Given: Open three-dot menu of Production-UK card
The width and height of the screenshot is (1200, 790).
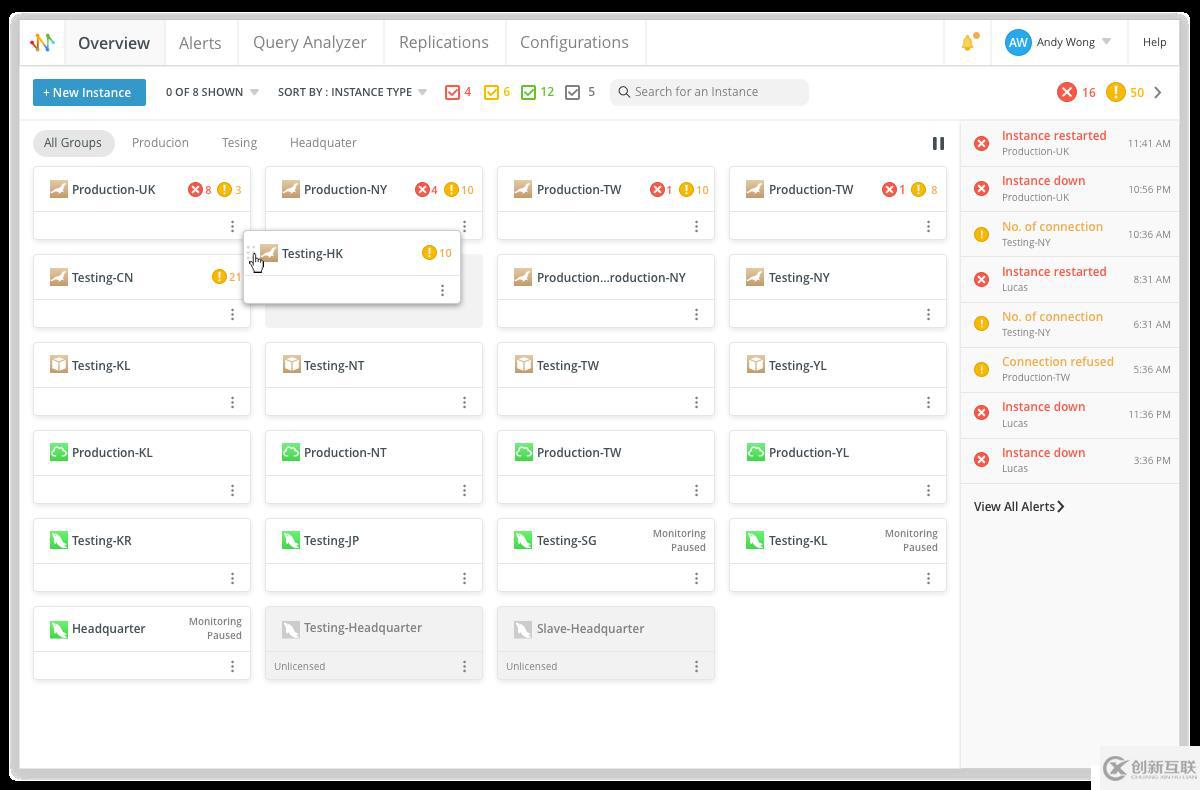Looking at the screenshot, I should (232, 227).
